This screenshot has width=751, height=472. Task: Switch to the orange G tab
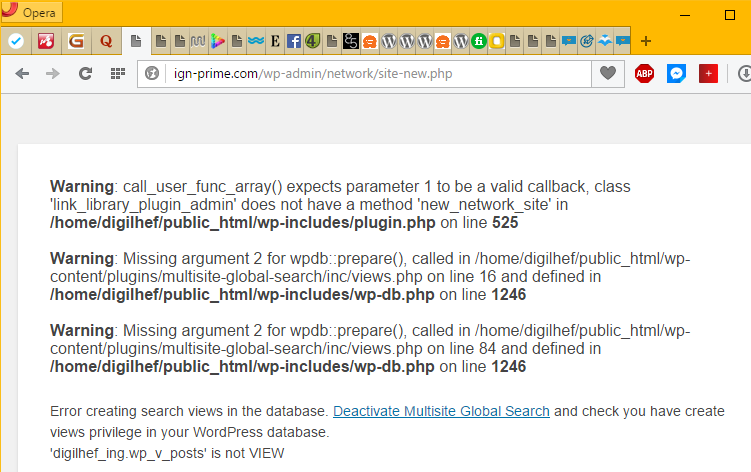point(76,41)
